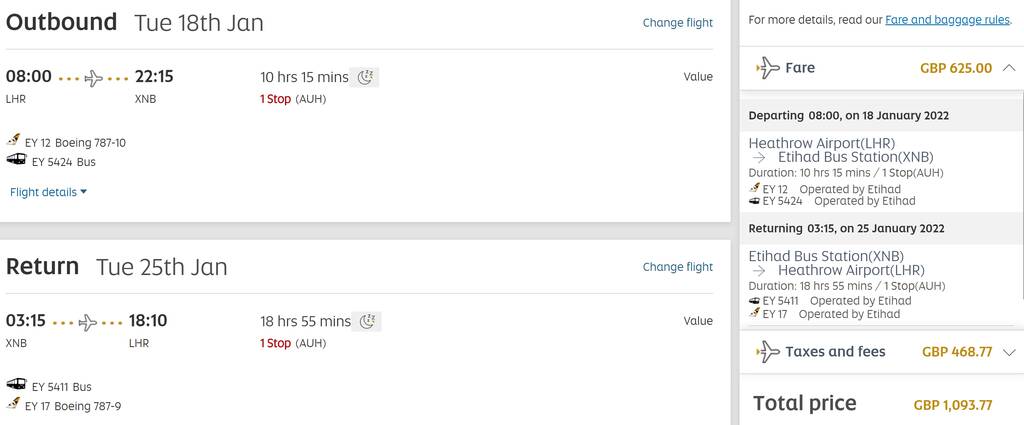Change the outbound flight
Viewport: 1024px width, 425px height.
677,23
